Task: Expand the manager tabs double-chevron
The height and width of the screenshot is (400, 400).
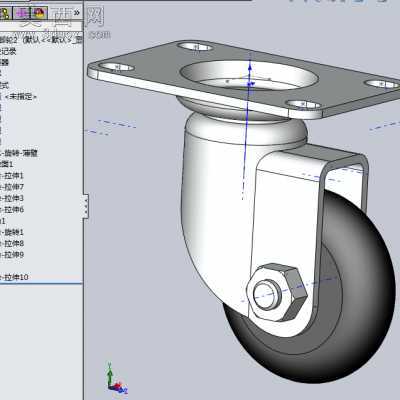Action: 77,13
